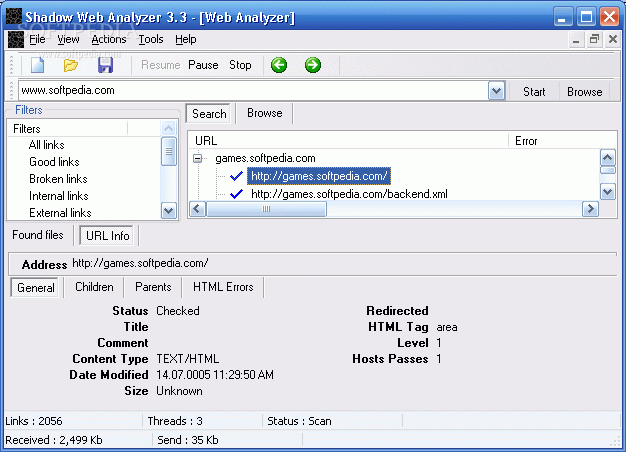Click the URL tree horizontal scroll-left arrow

coord(197,209)
